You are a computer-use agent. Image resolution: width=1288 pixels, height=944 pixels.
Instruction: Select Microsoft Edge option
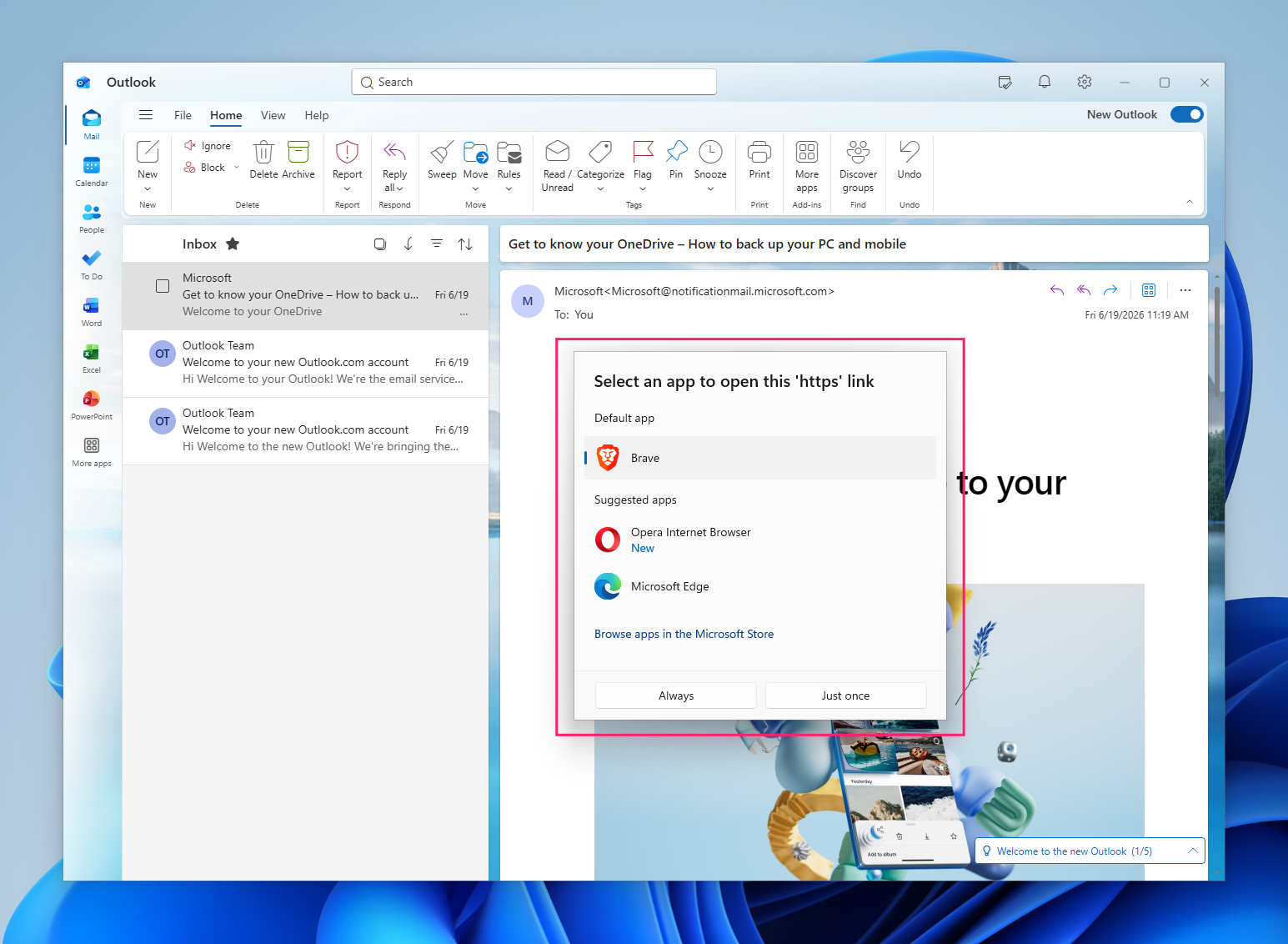pos(760,586)
